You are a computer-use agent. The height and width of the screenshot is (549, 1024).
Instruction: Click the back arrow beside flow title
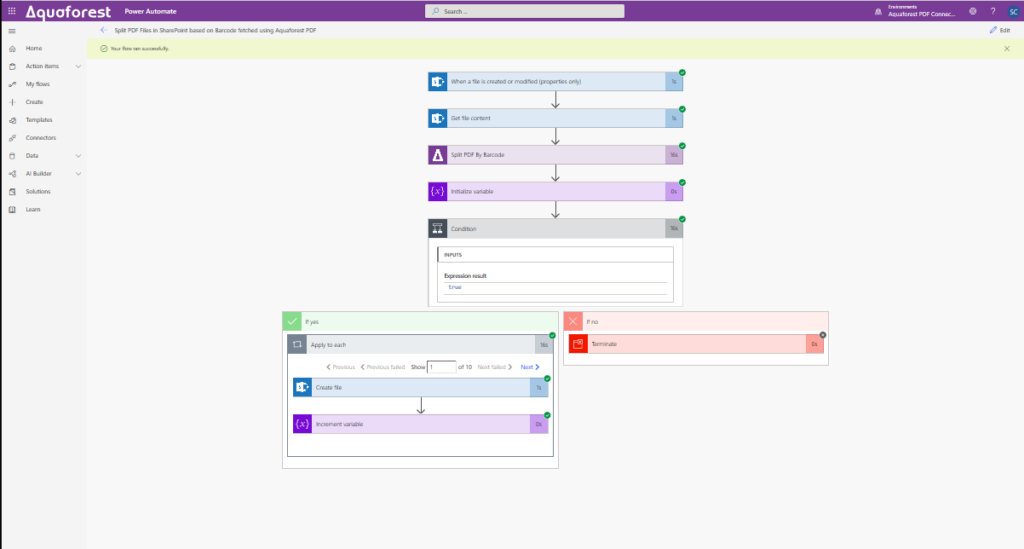(x=103, y=30)
